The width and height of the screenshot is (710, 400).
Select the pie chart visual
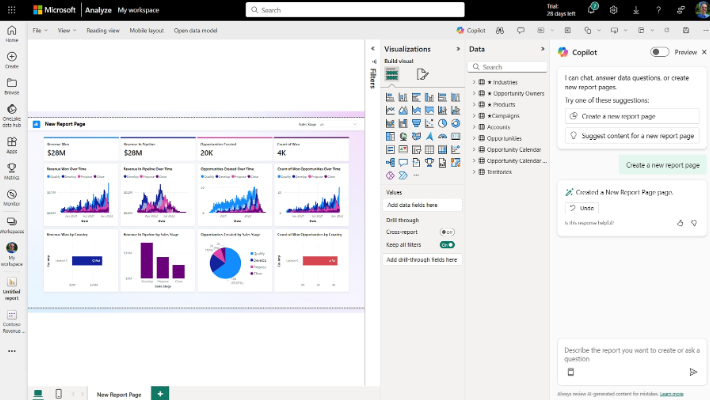coord(442,123)
